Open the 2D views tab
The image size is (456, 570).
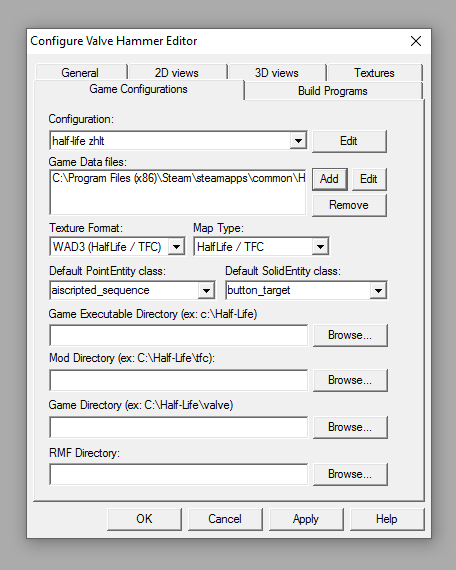(177, 72)
